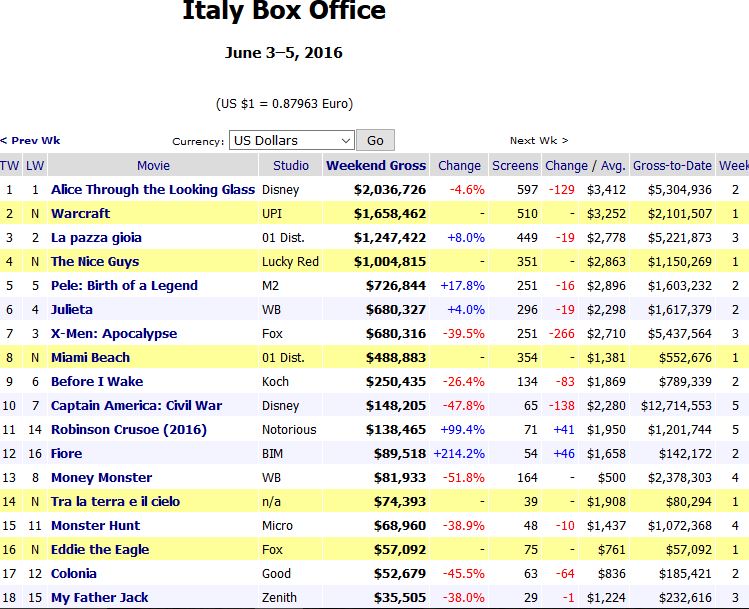Open Captain America: Civil War link

136,406
